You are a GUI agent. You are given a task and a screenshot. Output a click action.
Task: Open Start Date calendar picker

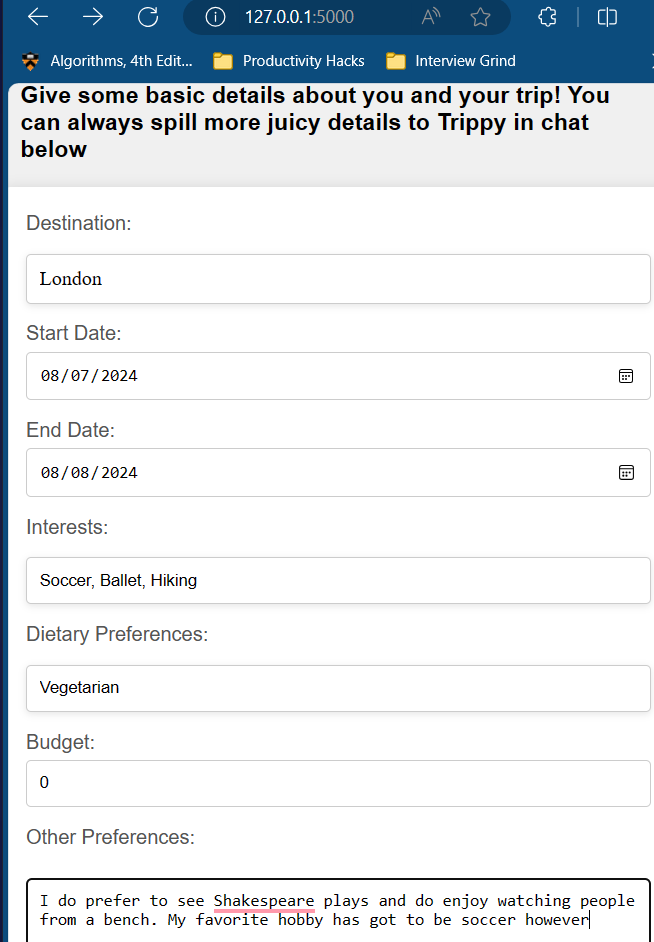tap(626, 376)
